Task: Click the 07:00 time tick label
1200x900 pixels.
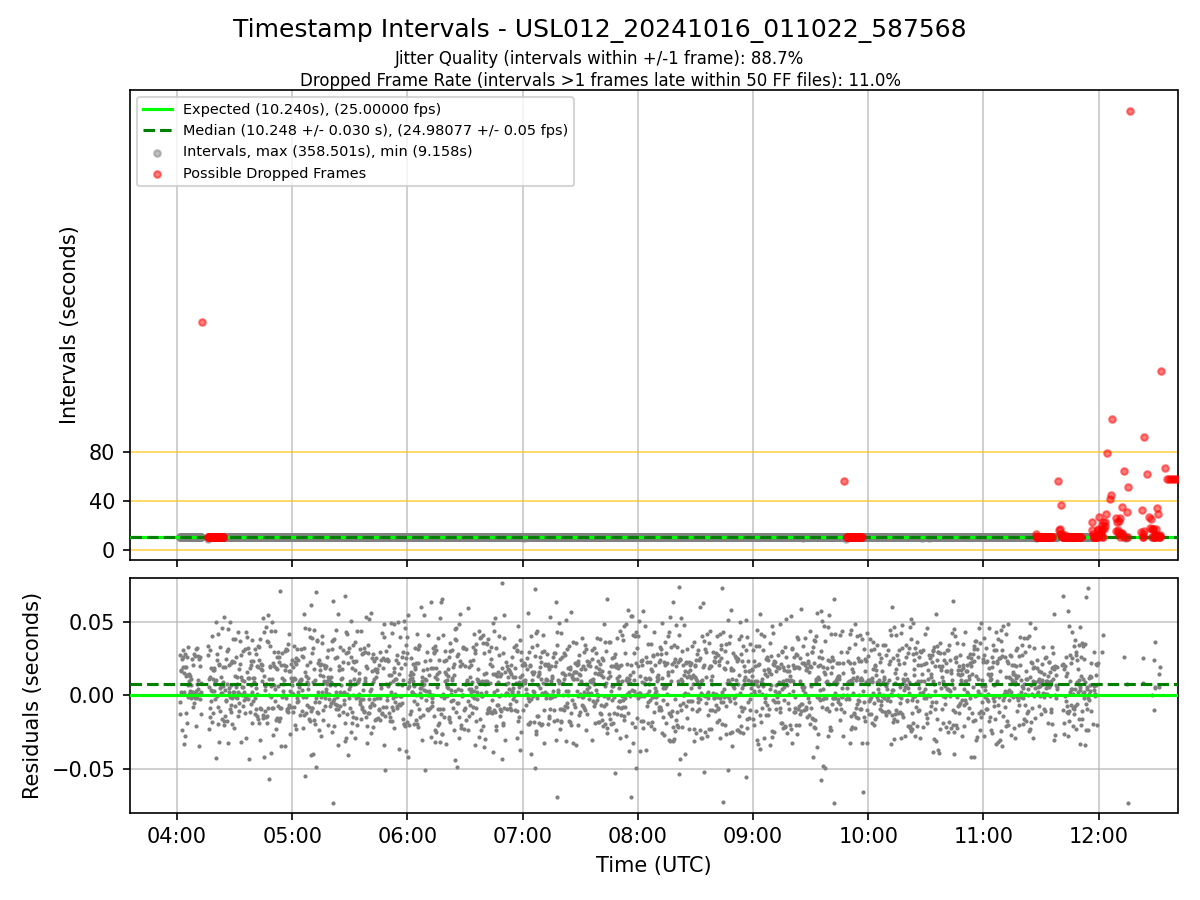Action: pyautogui.click(x=523, y=834)
